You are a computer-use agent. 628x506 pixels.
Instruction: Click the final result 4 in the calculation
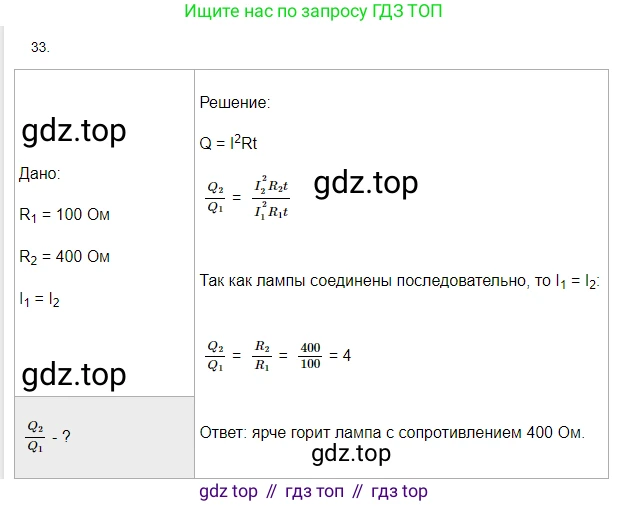(x=346, y=355)
